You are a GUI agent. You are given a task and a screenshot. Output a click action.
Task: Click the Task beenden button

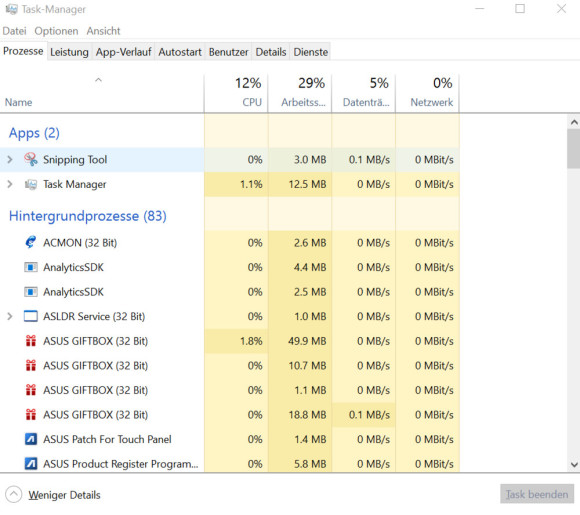(x=537, y=494)
